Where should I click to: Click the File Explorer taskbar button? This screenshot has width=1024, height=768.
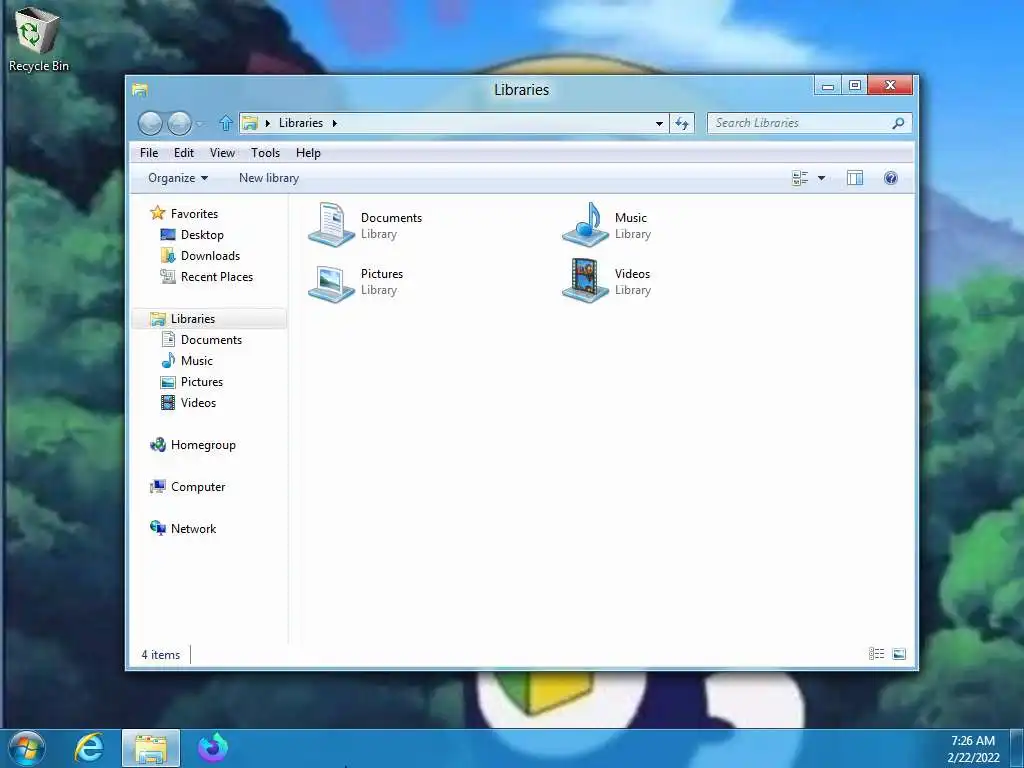click(x=150, y=748)
